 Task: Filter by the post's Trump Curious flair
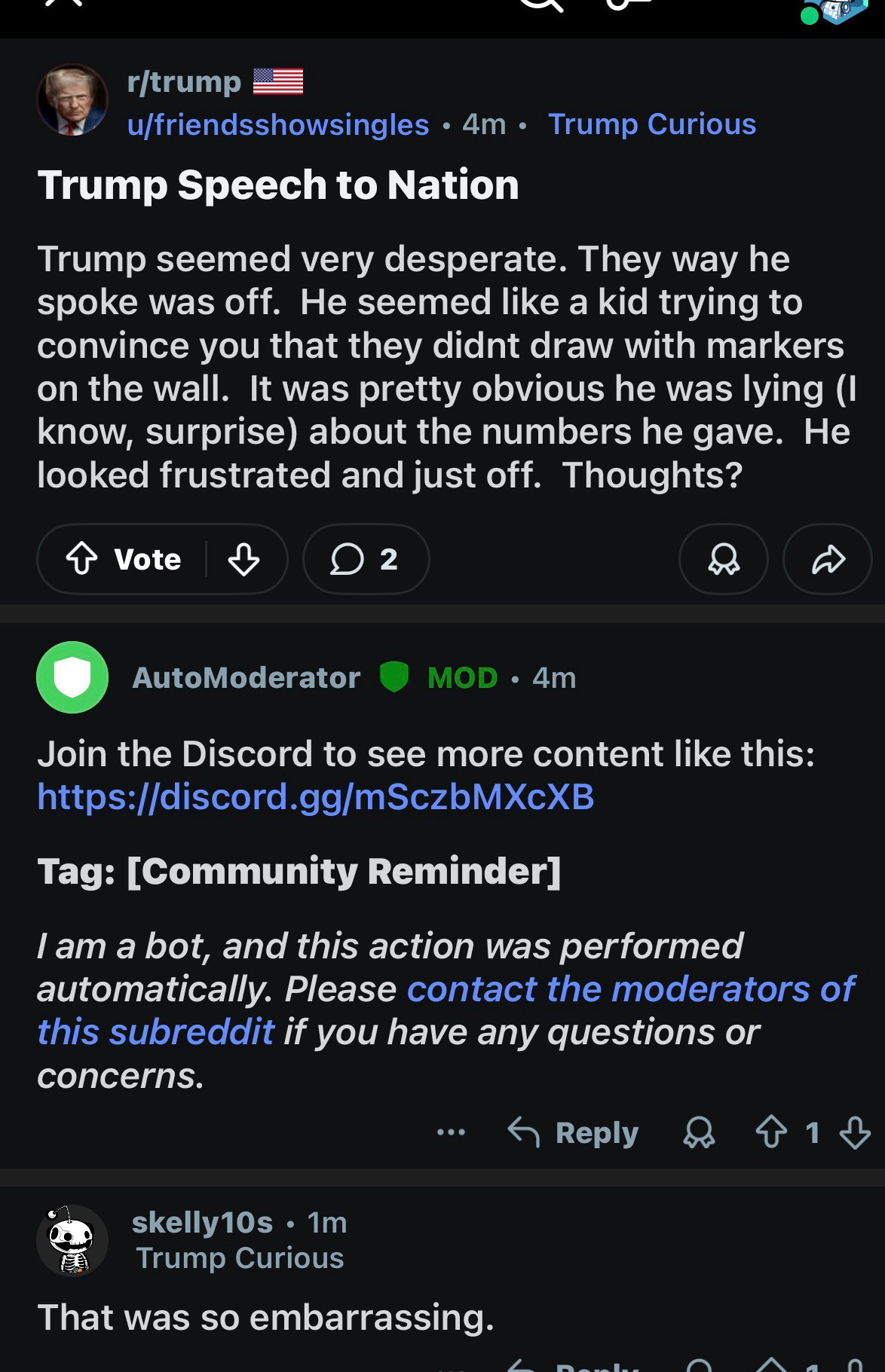point(651,124)
